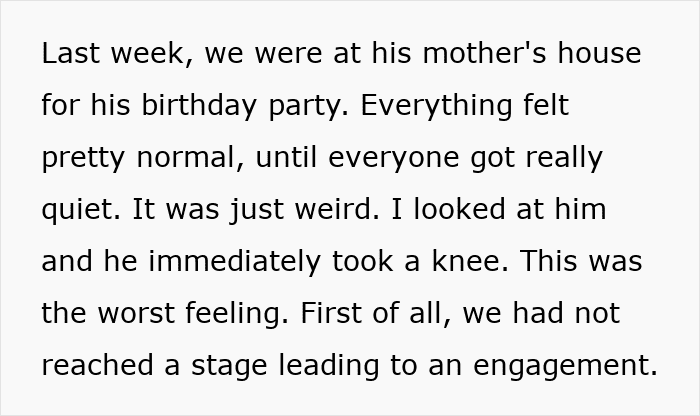
Task: Click the word "looked" in fourth line
Action: point(460,209)
